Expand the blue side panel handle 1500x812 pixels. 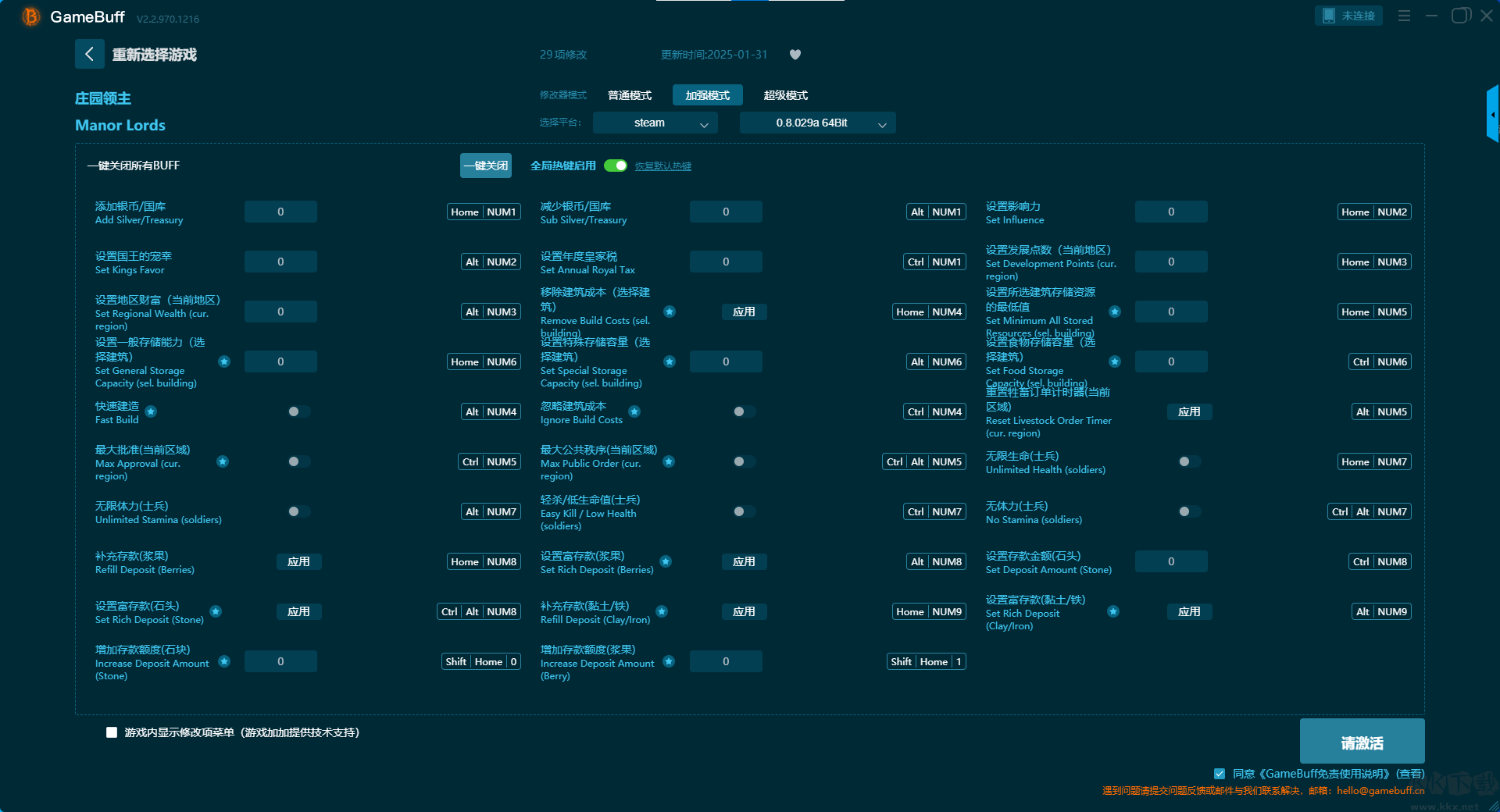pyautogui.click(x=1493, y=114)
